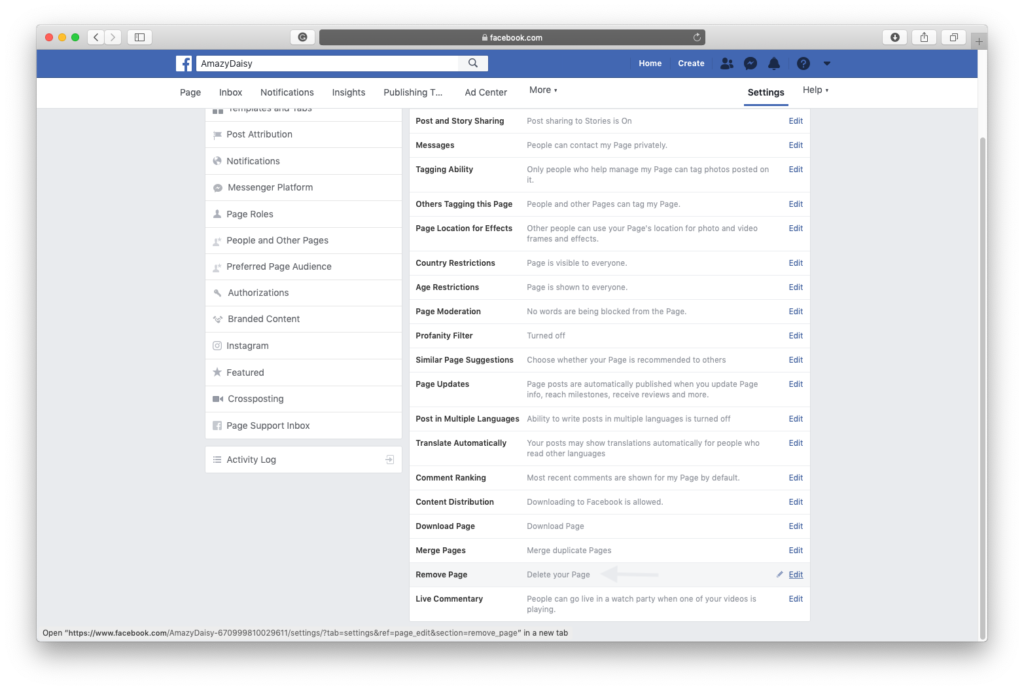The height and width of the screenshot is (690, 1024).
Task: Open the Help dropdown menu
Action: coord(815,90)
